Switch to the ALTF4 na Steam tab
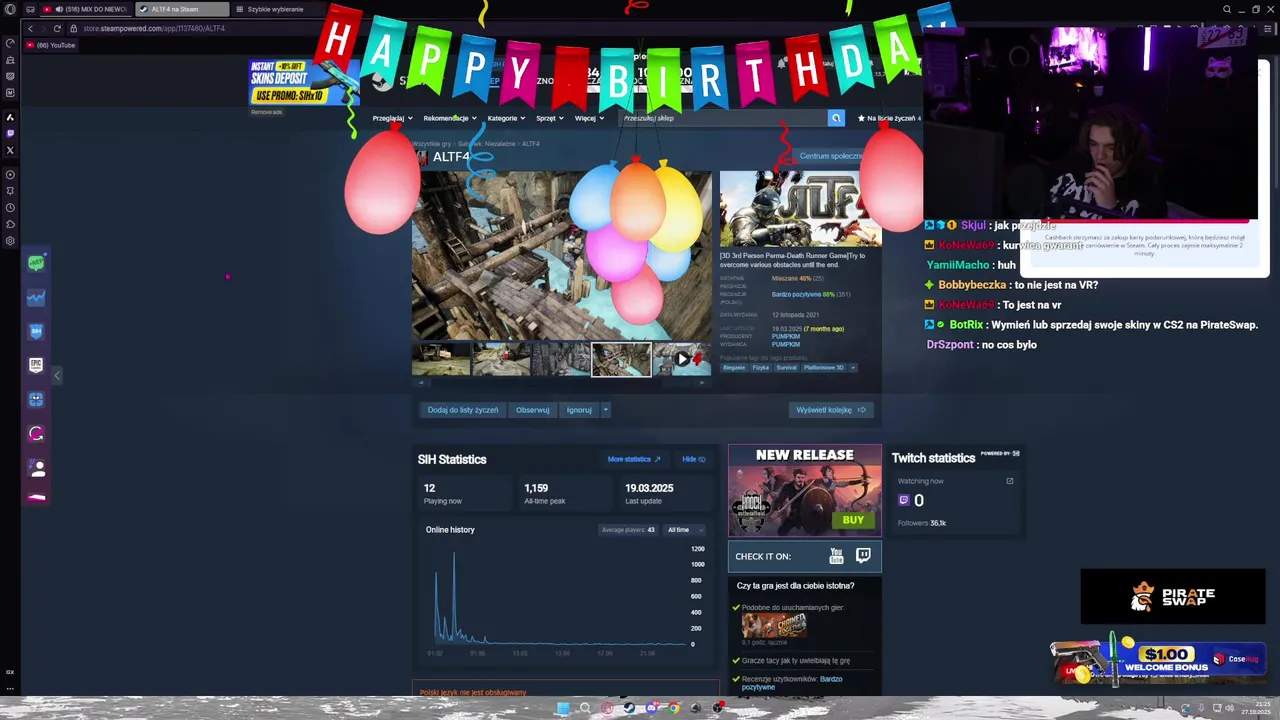Screen dimensions: 1280x720 (x=181, y=9)
